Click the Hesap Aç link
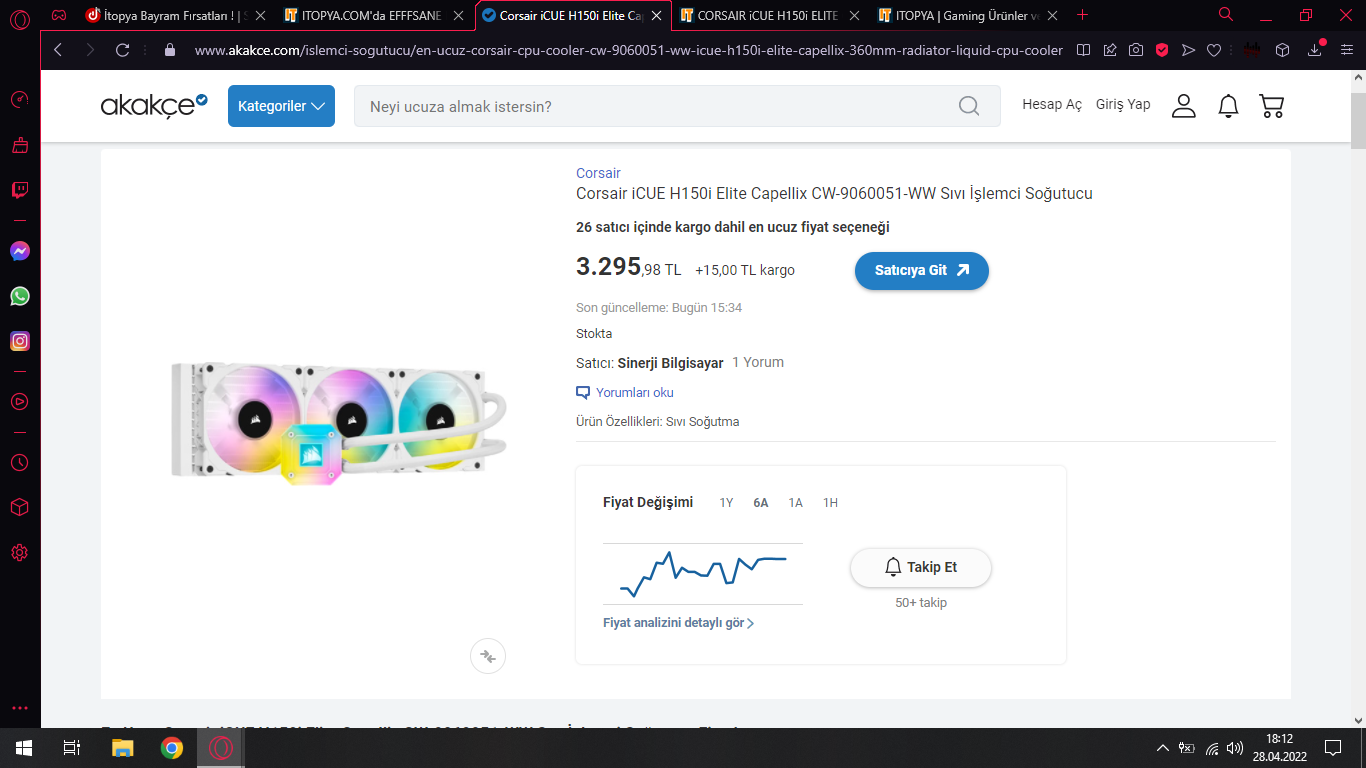 click(1052, 105)
